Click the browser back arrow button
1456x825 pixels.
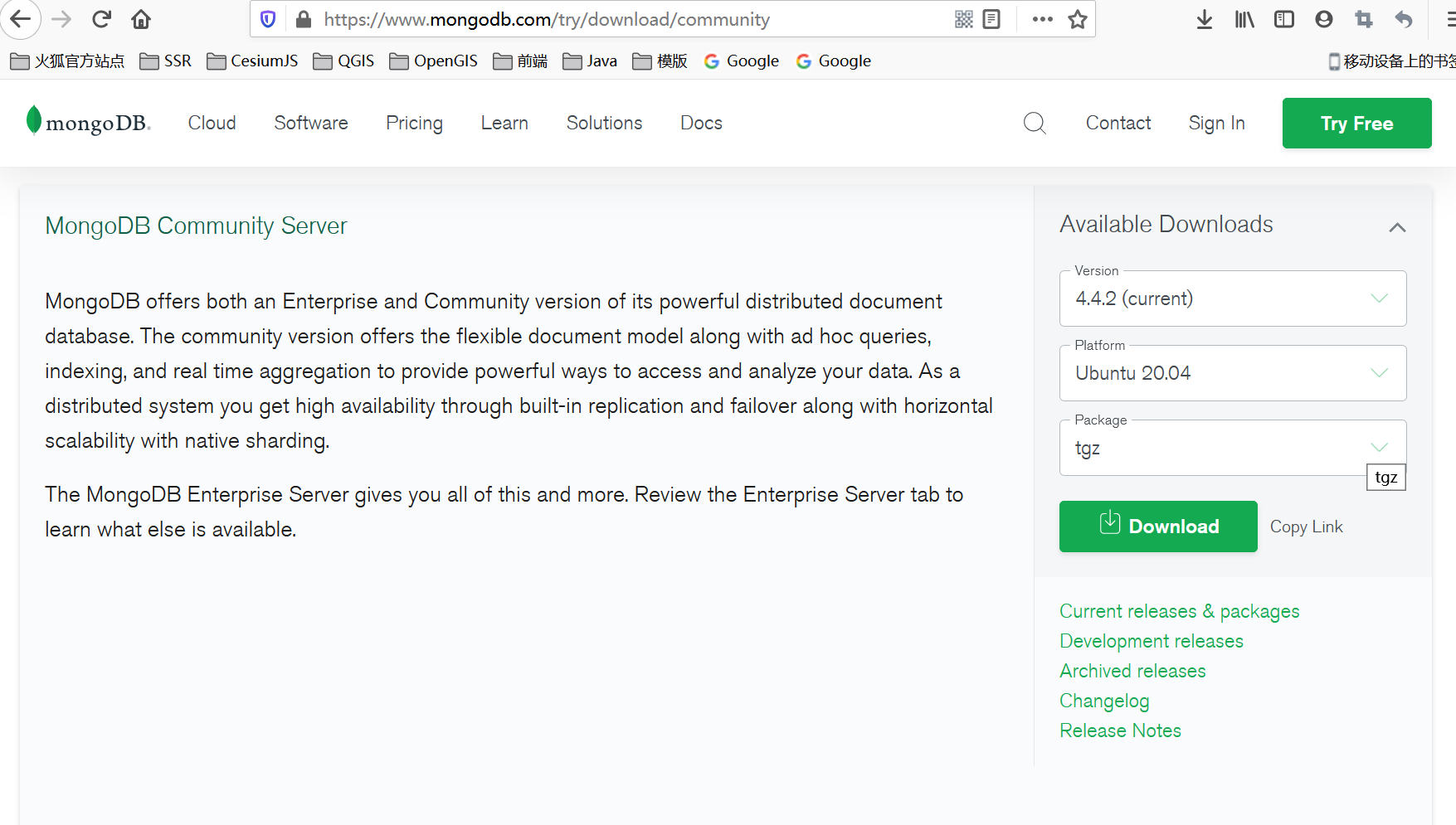pyautogui.click(x=21, y=19)
